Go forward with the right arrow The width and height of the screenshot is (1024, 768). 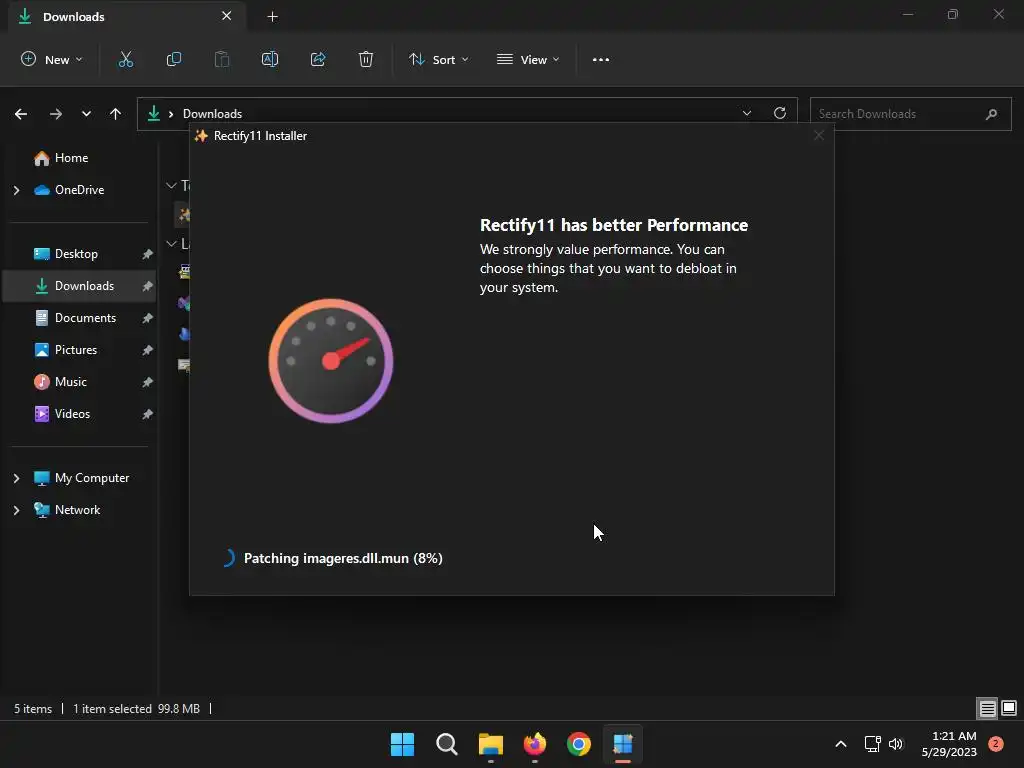(x=56, y=114)
